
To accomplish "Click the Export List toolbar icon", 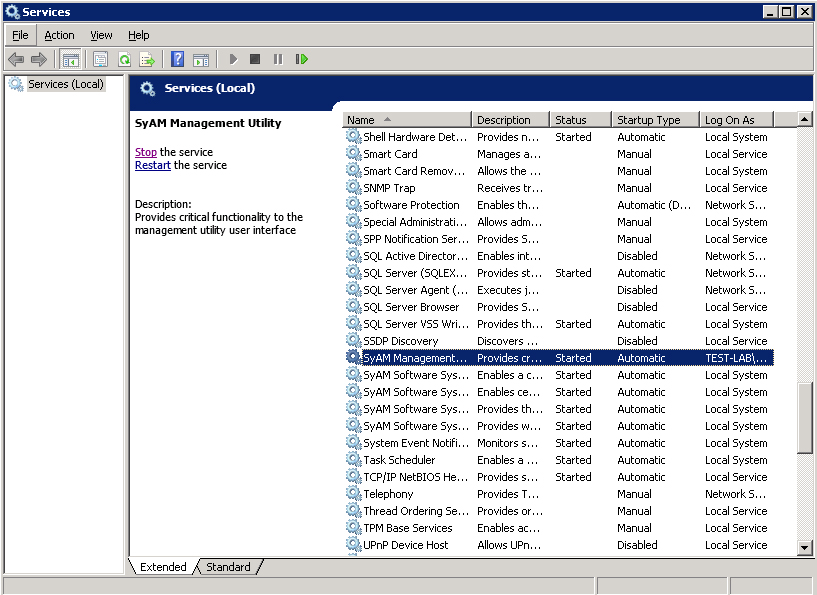I will pos(147,60).
